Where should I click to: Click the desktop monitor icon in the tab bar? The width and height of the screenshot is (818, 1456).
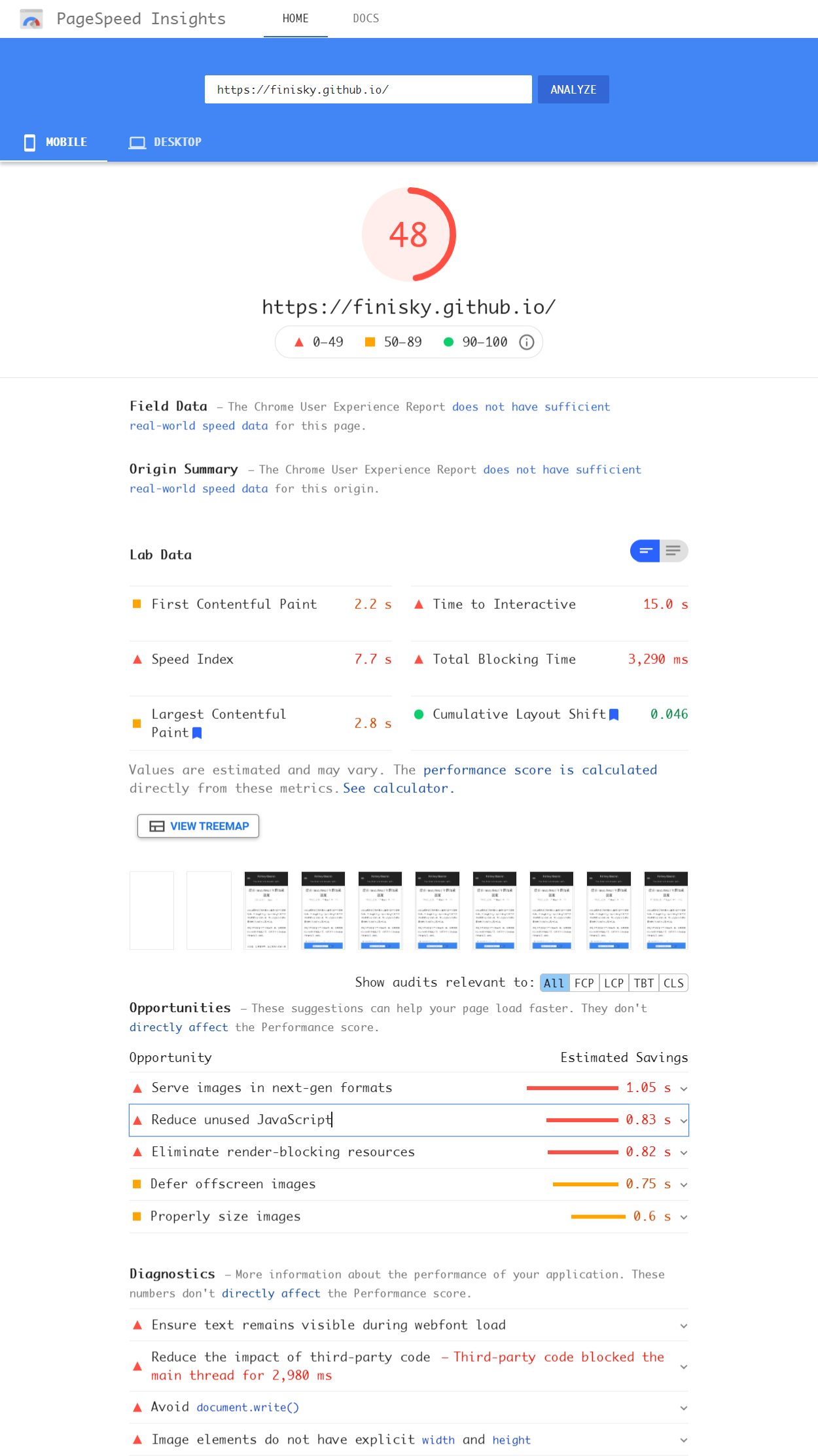click(x=137, y=143)
